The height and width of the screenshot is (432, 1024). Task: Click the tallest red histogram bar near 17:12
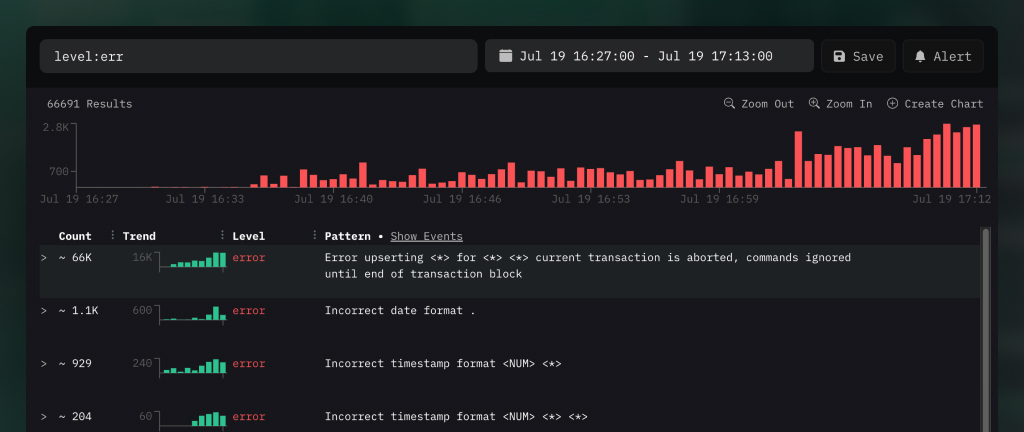point(947,155)
